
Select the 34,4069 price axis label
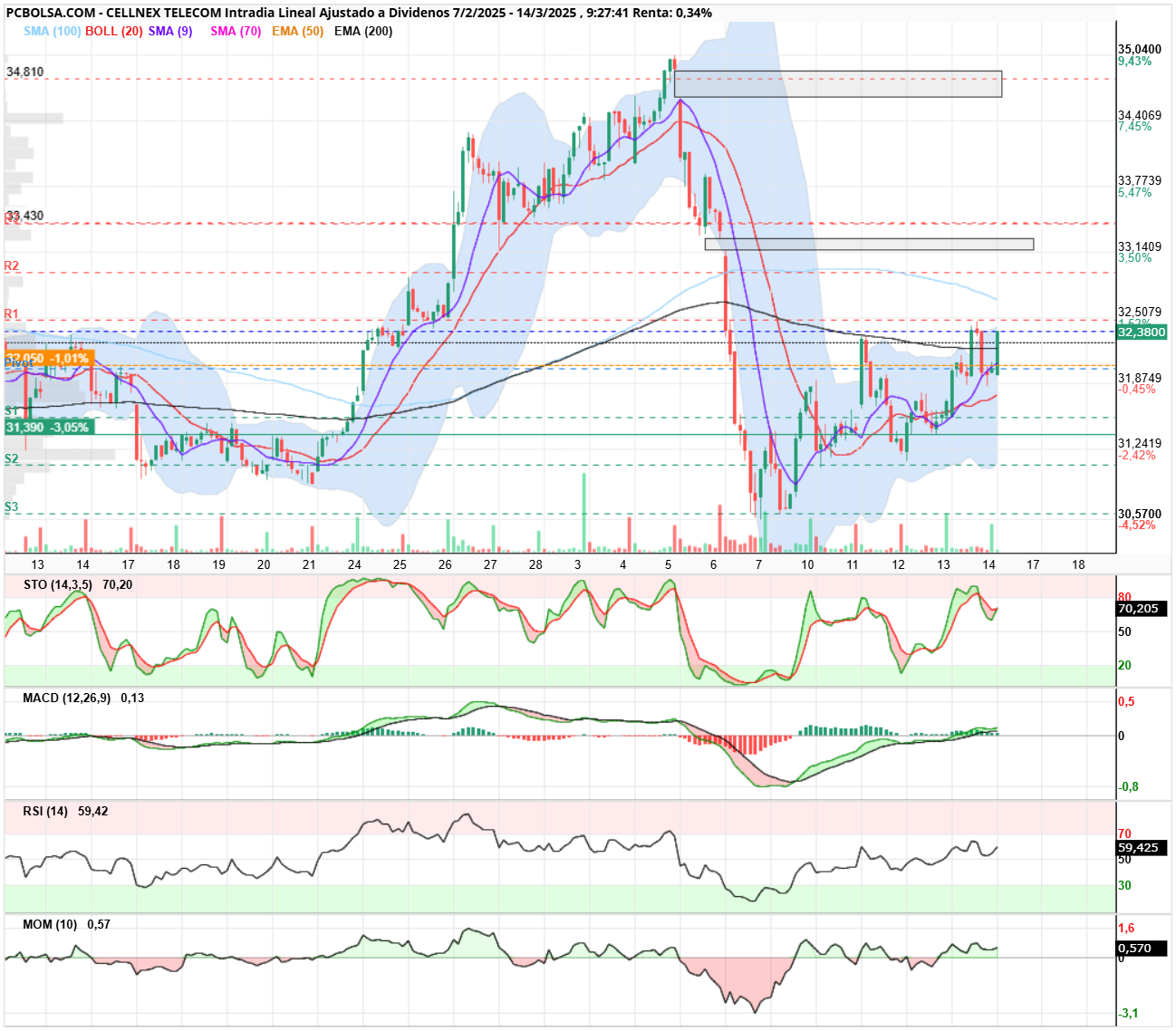pos(1140,115)
